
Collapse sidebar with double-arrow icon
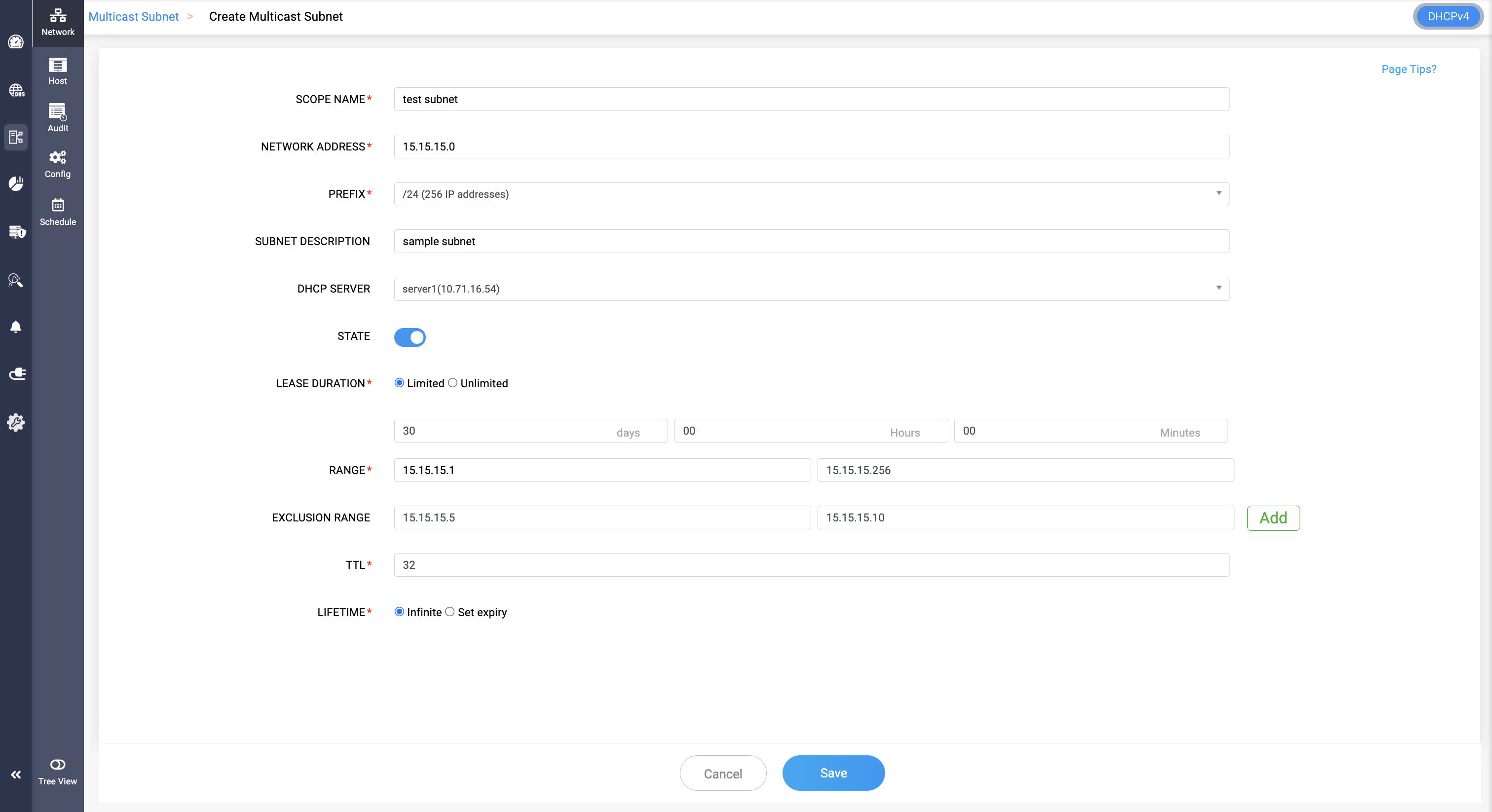(x=16, y=775)
